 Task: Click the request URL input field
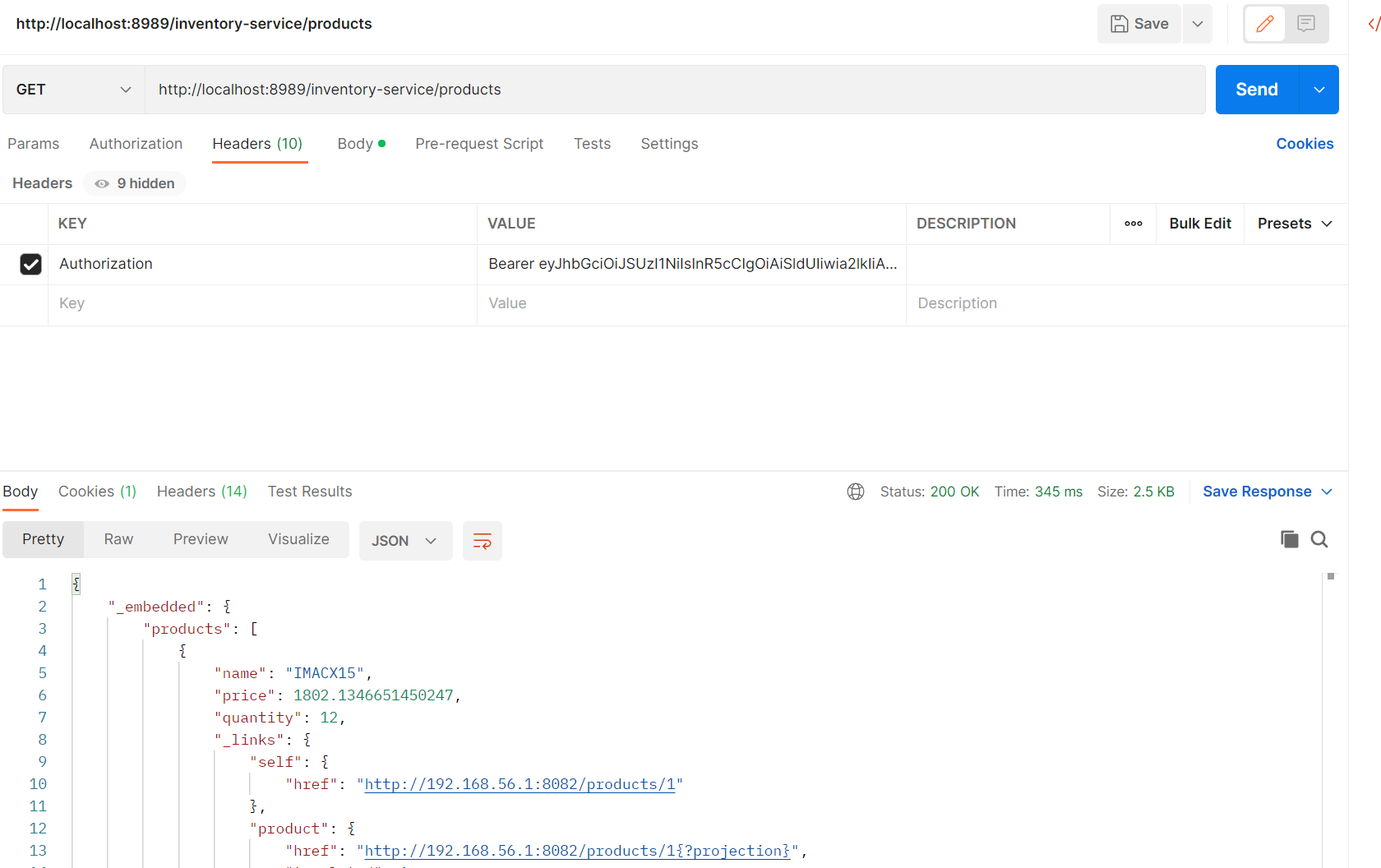click(x=675, y=90)
